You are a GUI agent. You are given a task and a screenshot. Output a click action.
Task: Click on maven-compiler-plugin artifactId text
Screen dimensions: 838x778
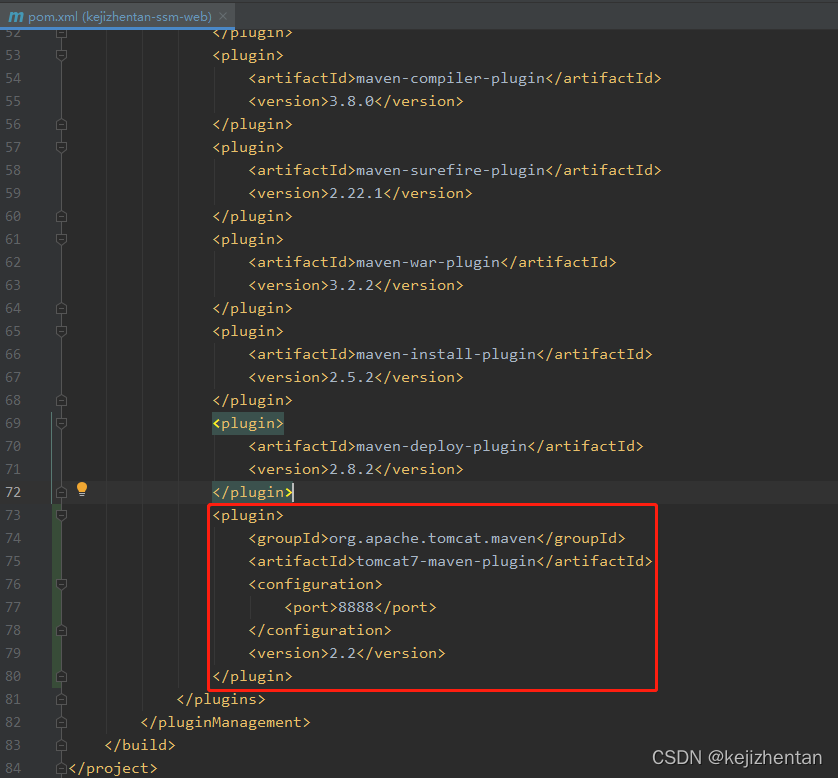coord(450,78)
